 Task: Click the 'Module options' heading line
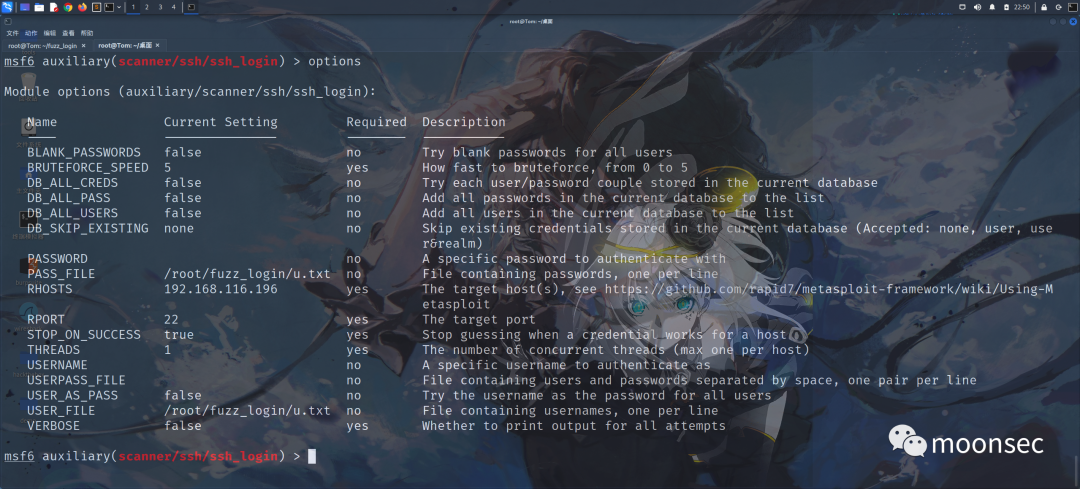click(190, 92)
